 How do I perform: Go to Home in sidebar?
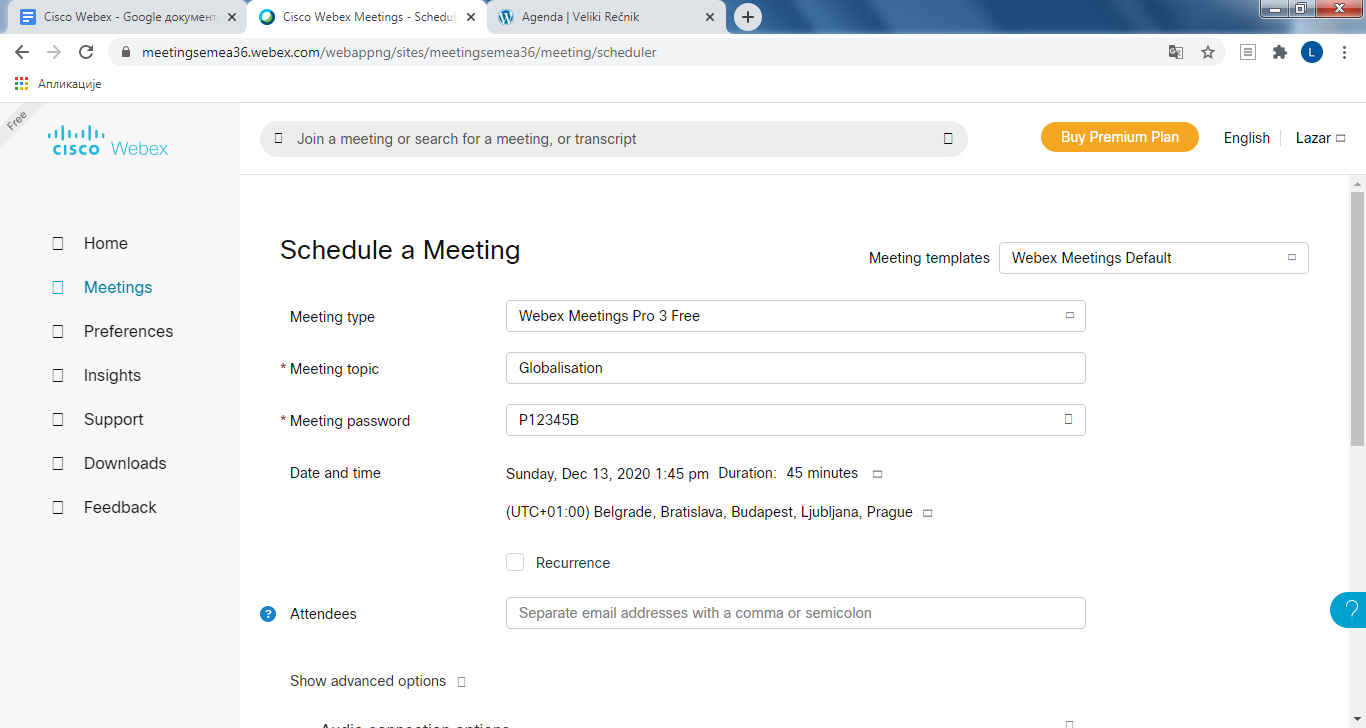click(106, 243)
